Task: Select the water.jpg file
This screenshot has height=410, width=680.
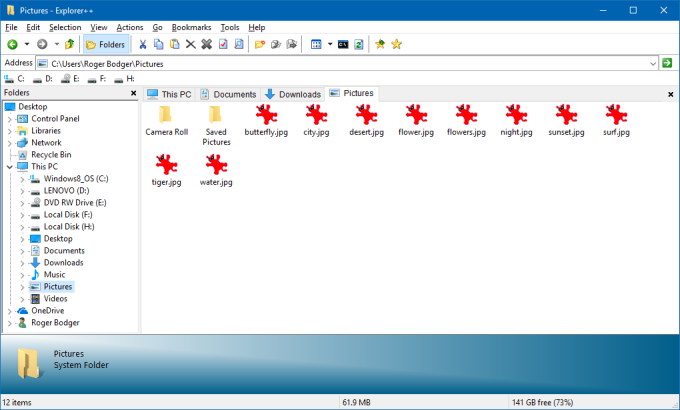Action: 216,171
